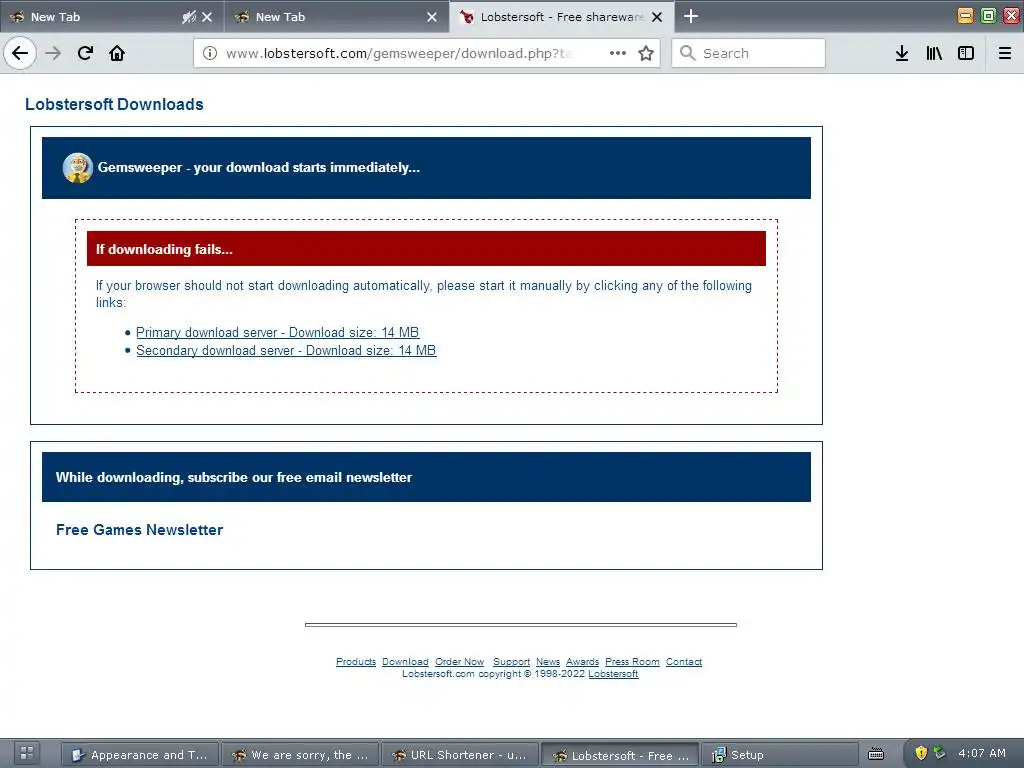Open the Contact footer link
The height and width of the screenshot is (768, 1024).
(x=684, y=662)
